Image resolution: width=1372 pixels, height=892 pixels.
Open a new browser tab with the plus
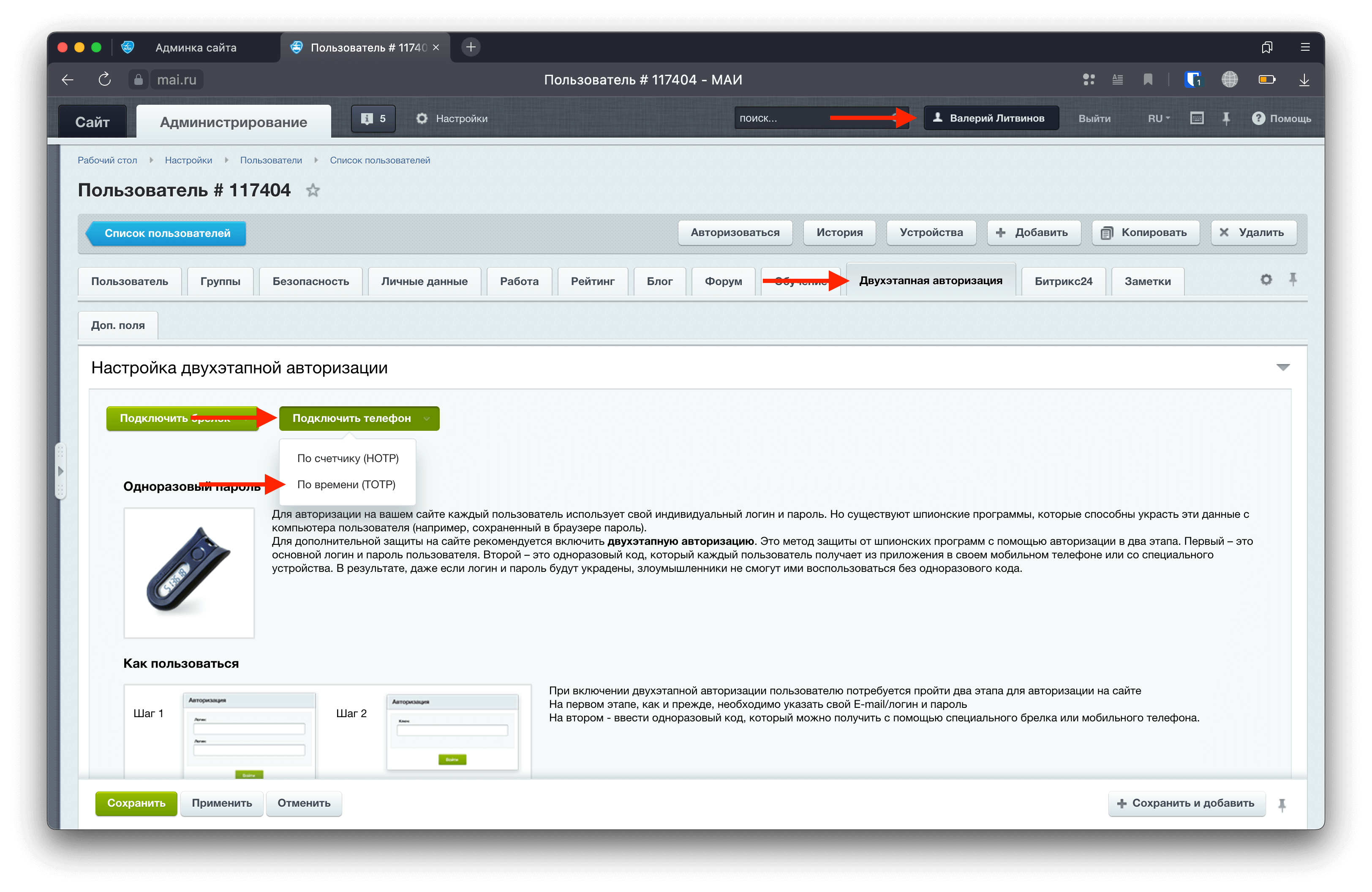pos(471,47)
